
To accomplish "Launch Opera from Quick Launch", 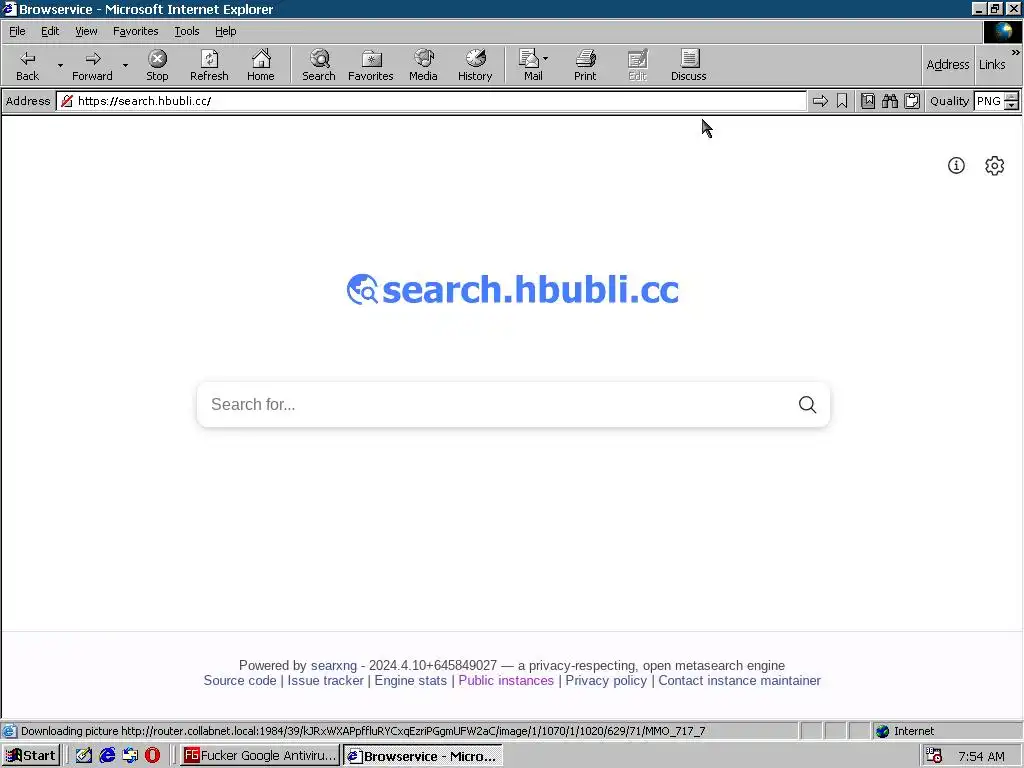I will (x=152, y=756).
